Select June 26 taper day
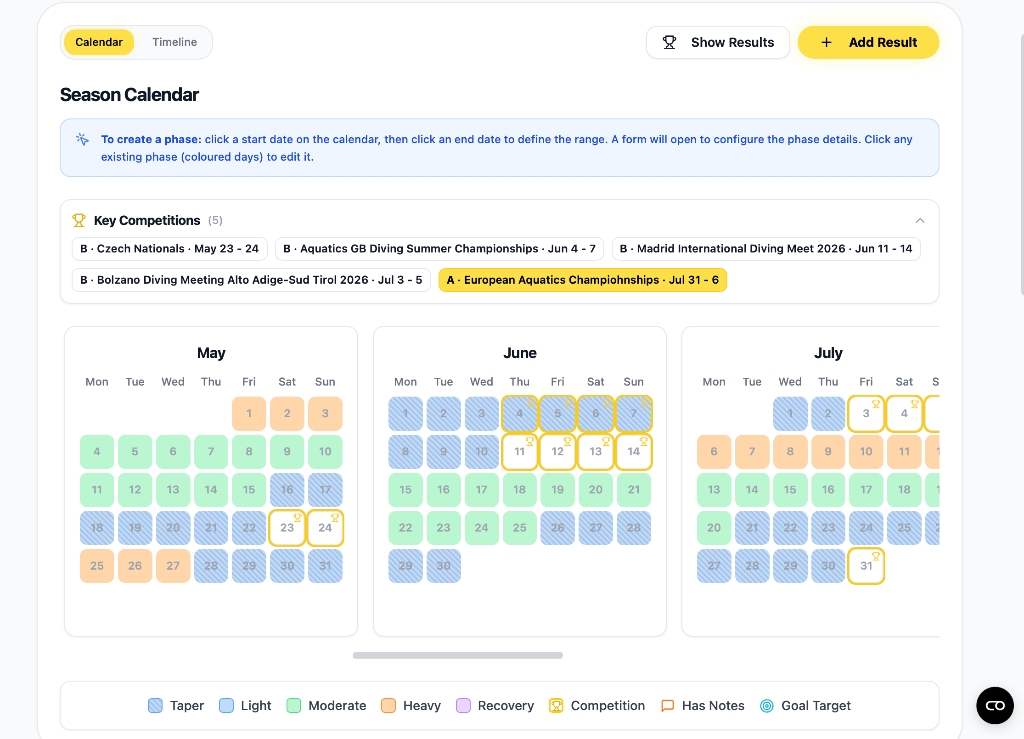The image size is (1024, 739). (x=558, y=527)
